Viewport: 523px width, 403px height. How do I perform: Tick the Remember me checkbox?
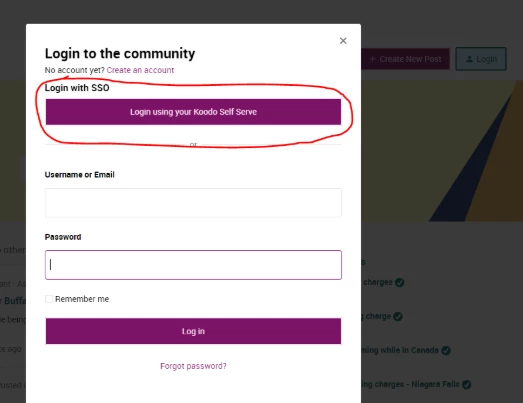coord(49,299)
